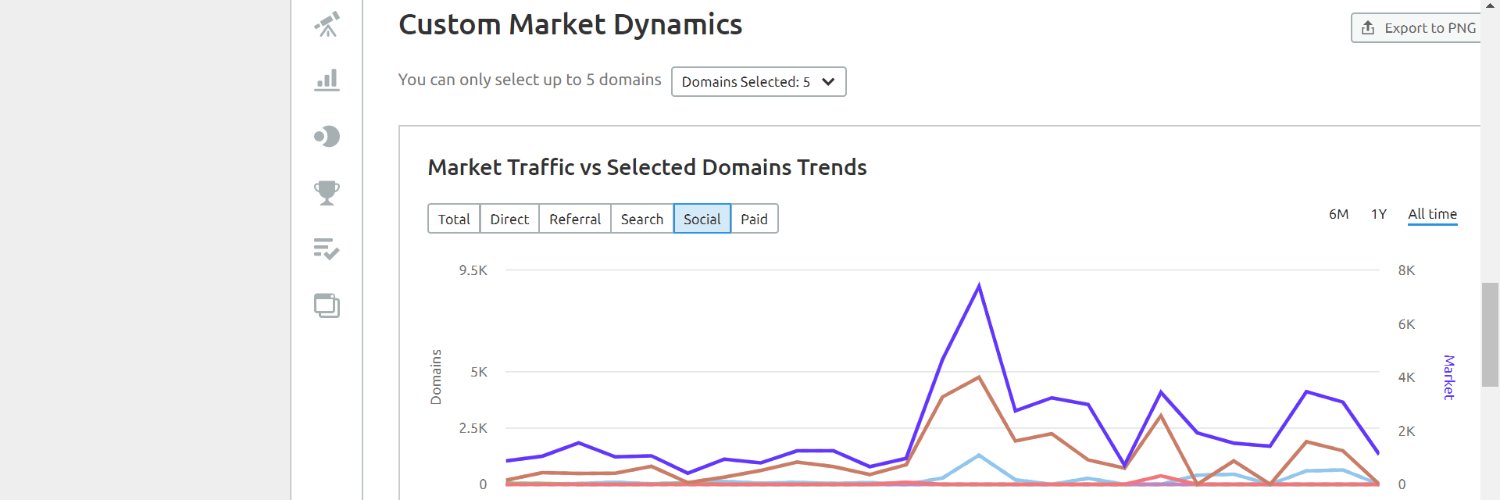Set time range to 1Y
1500x500 pixels.
(x=1379, y=214)
